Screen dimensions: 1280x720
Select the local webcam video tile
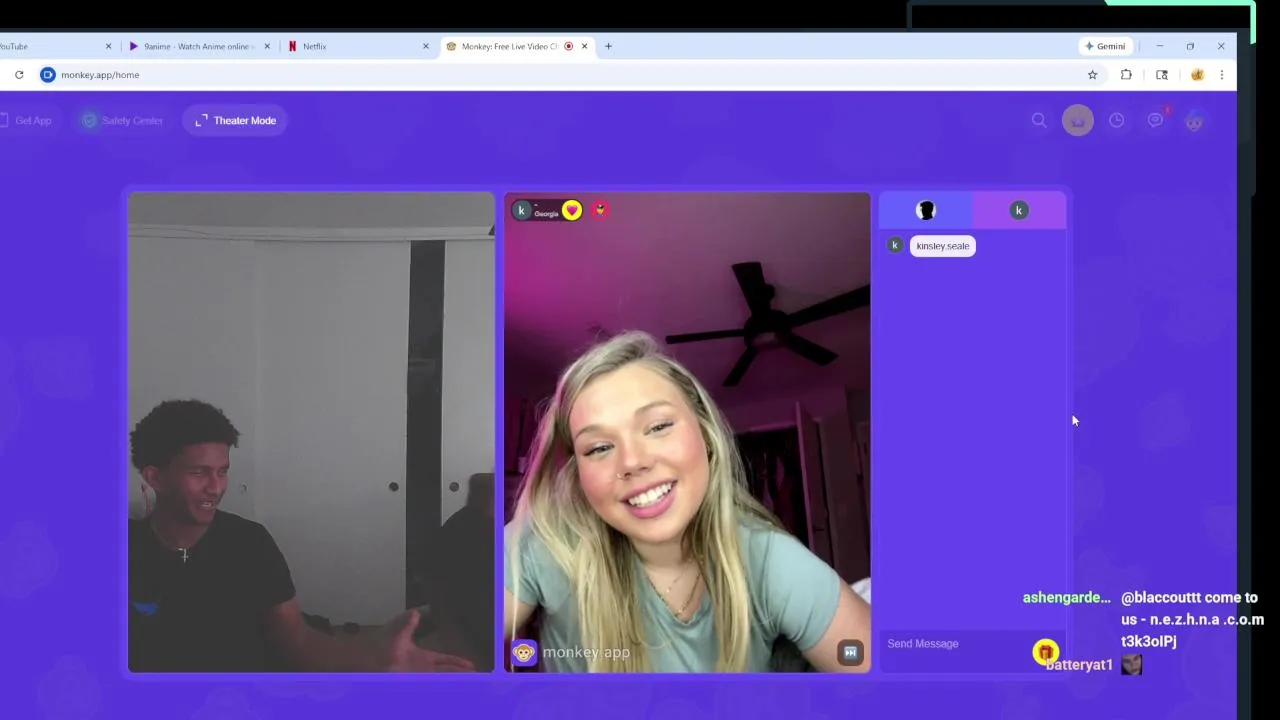(311, 432)
